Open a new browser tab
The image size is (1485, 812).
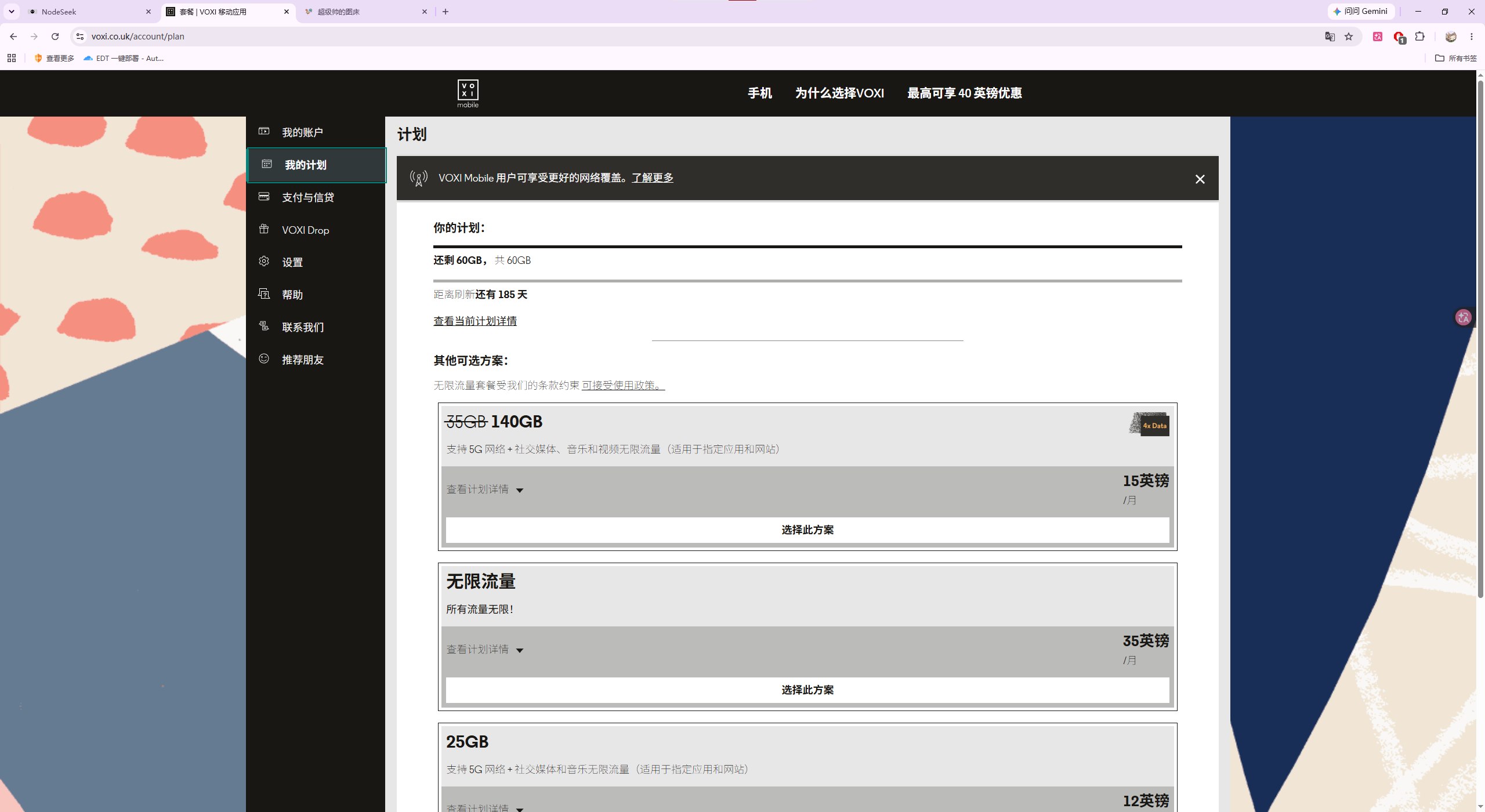[445, 12]
